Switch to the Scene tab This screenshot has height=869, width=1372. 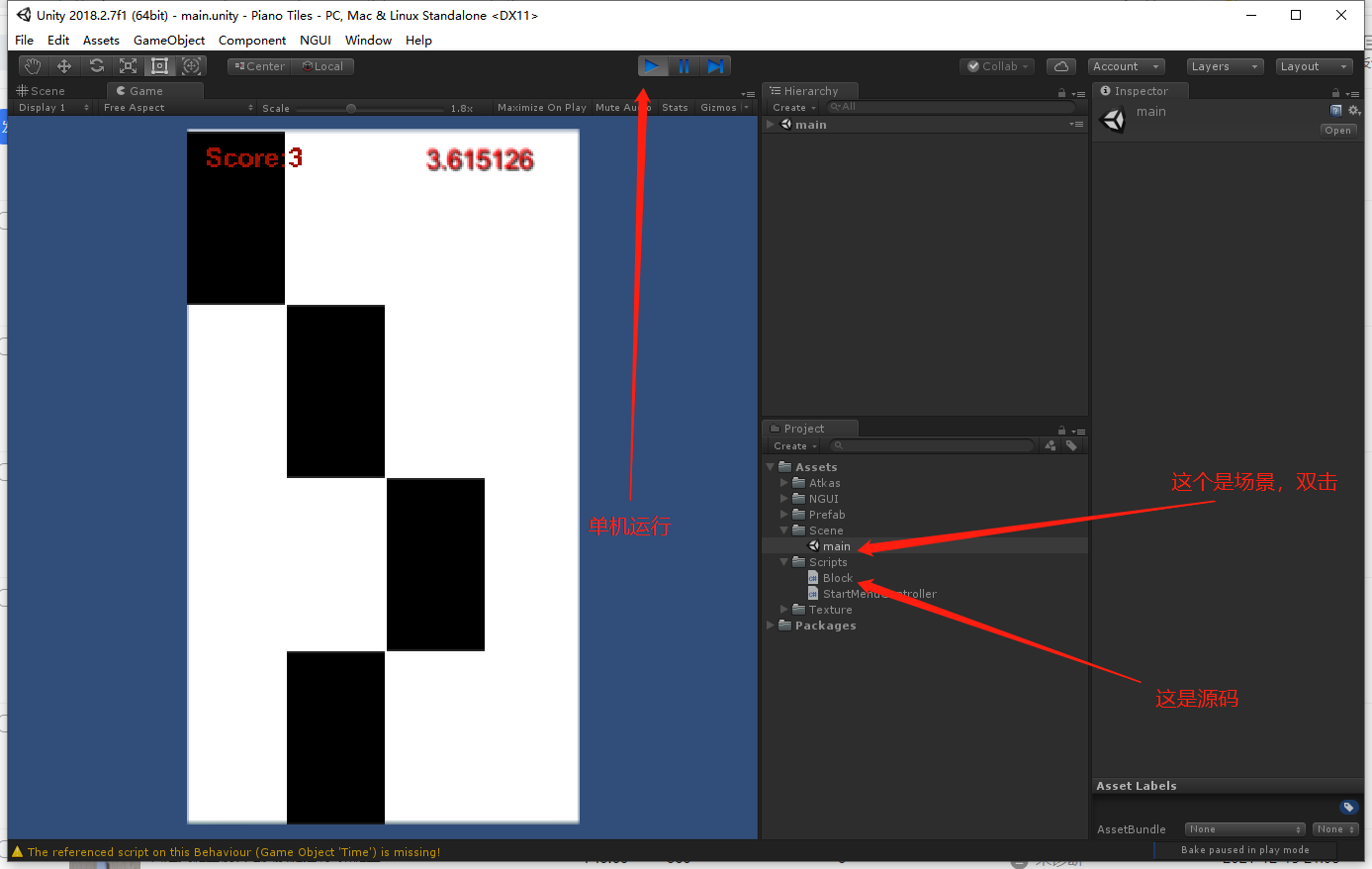tap(41, 90)
